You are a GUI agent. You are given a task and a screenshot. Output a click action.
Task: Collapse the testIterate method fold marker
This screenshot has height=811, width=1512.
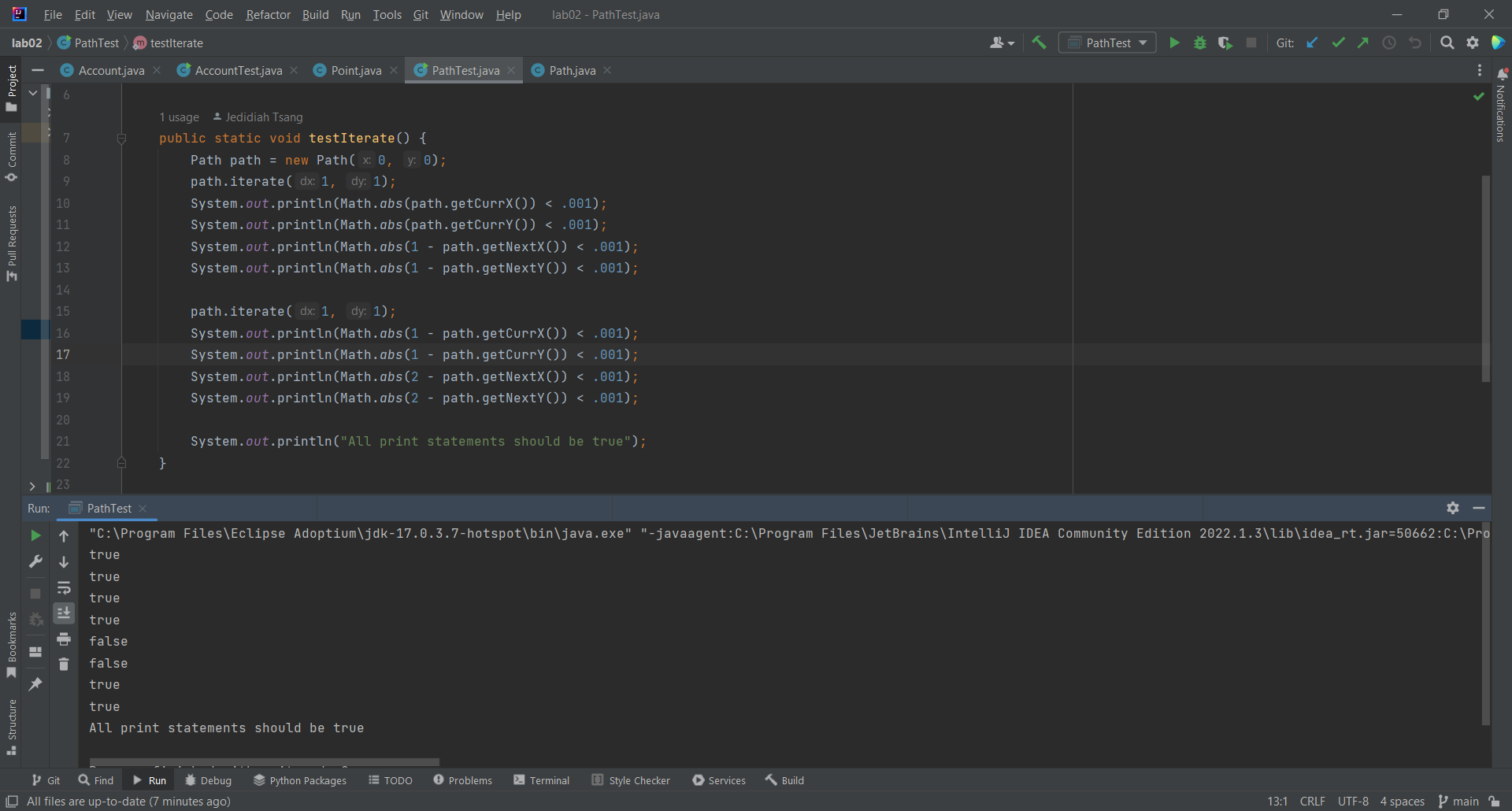click(x=121, y=139)
